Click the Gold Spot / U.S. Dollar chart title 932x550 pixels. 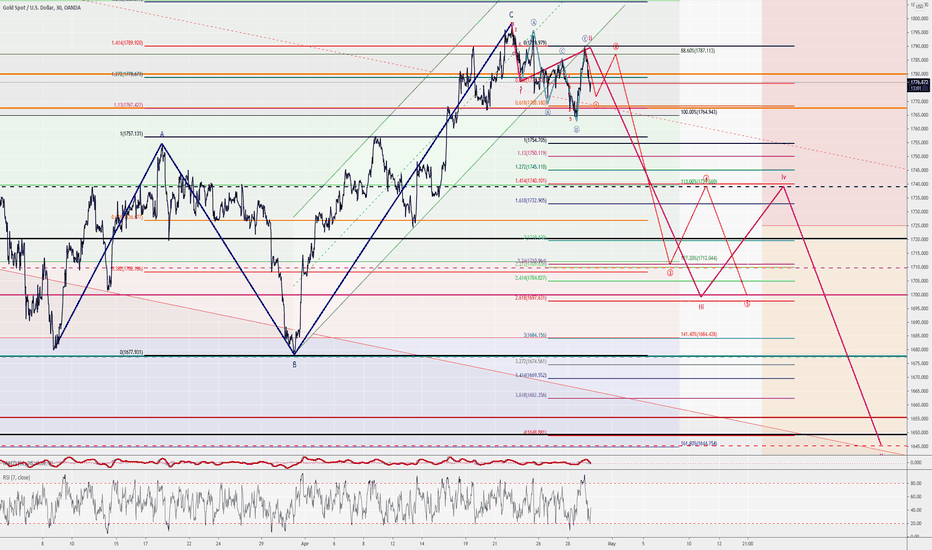[x=41, y=6]
